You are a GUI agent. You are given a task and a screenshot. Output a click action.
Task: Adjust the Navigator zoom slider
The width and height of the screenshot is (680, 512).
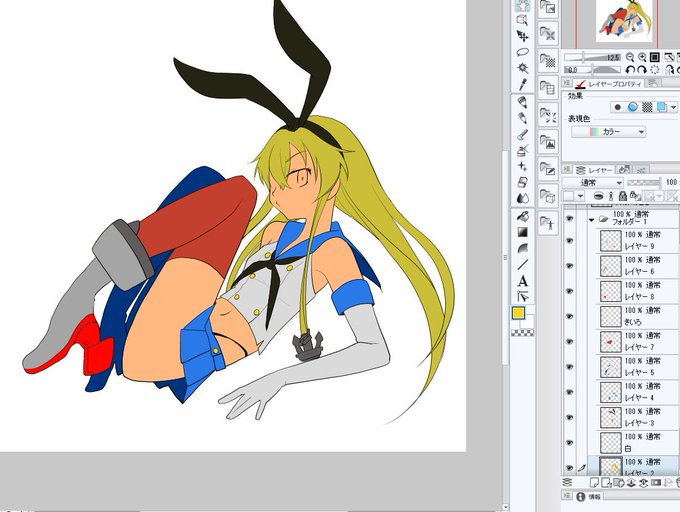(x=592, y=57)
